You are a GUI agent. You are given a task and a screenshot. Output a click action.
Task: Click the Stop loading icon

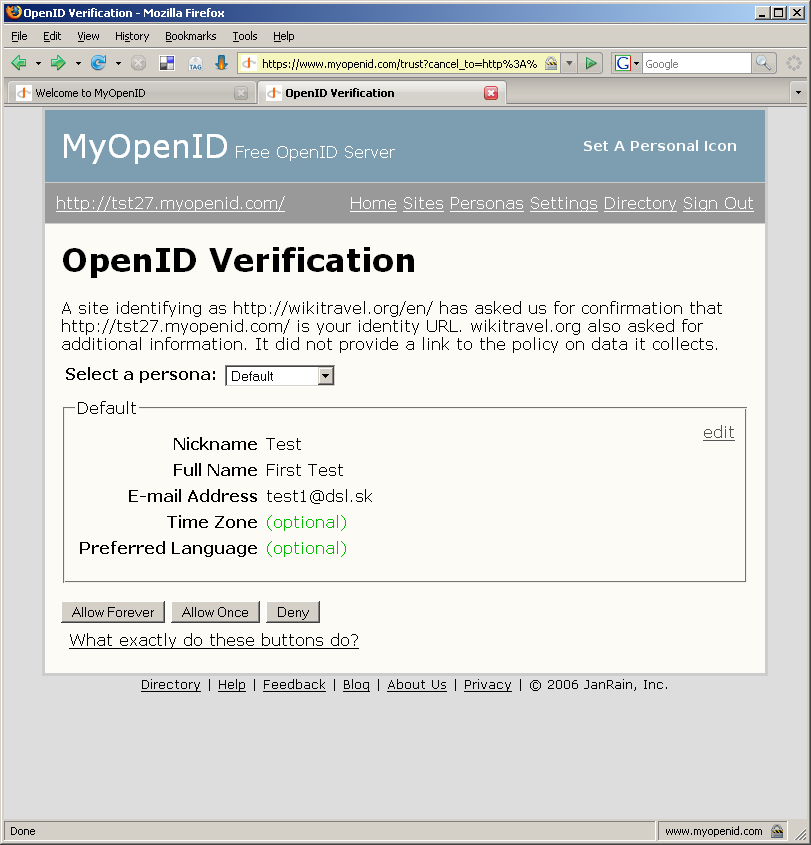[138, 63]
